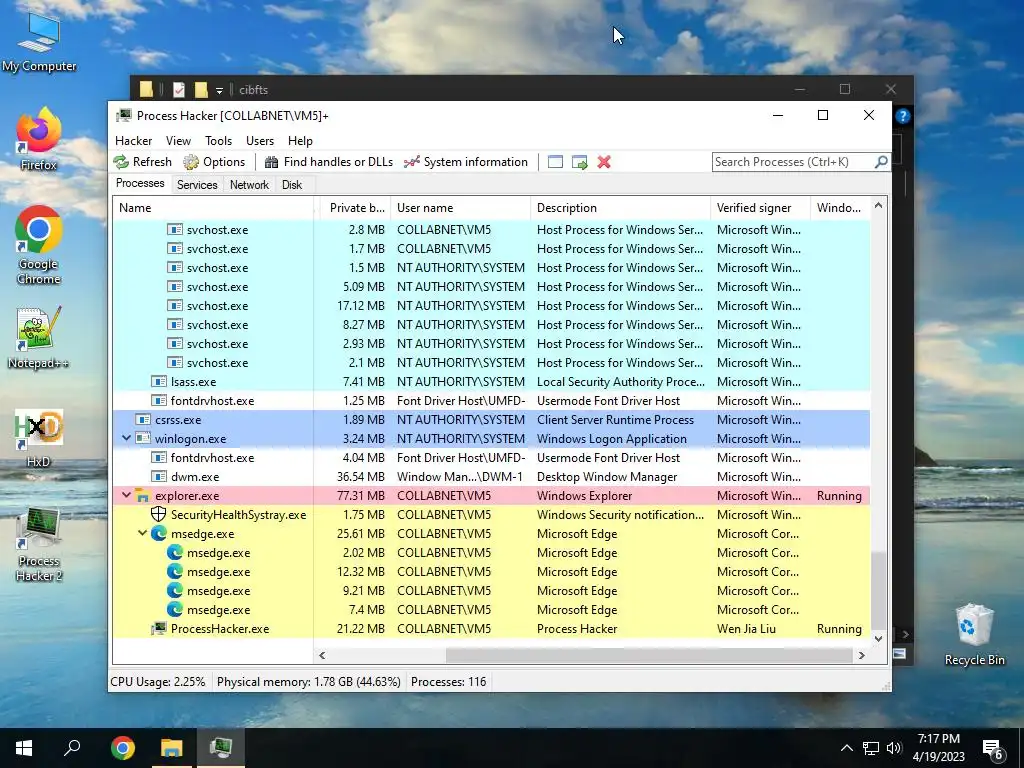
Task: Switch to the Services tab
Action: click(x=197, y=185)
